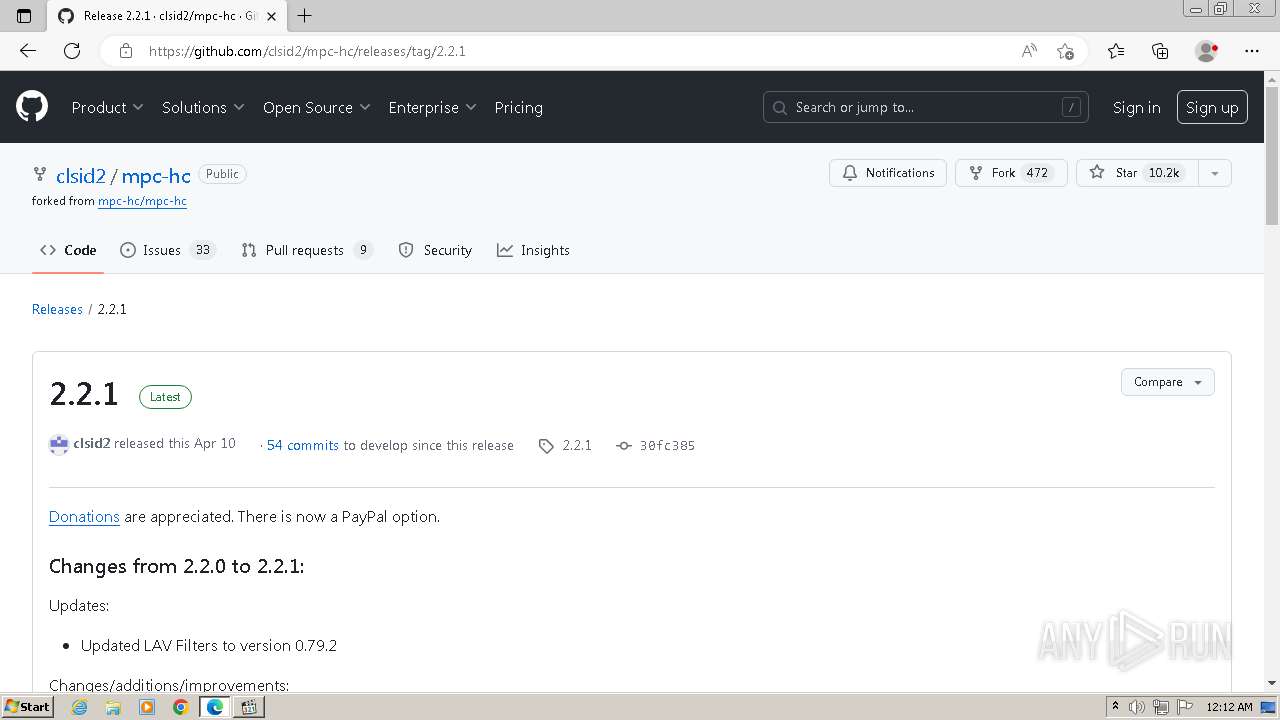The width and height of the screenshot is (1280, 720).
Task: Click the taskbar clock 12:12 AM
Action: [x=1229, y=707]
